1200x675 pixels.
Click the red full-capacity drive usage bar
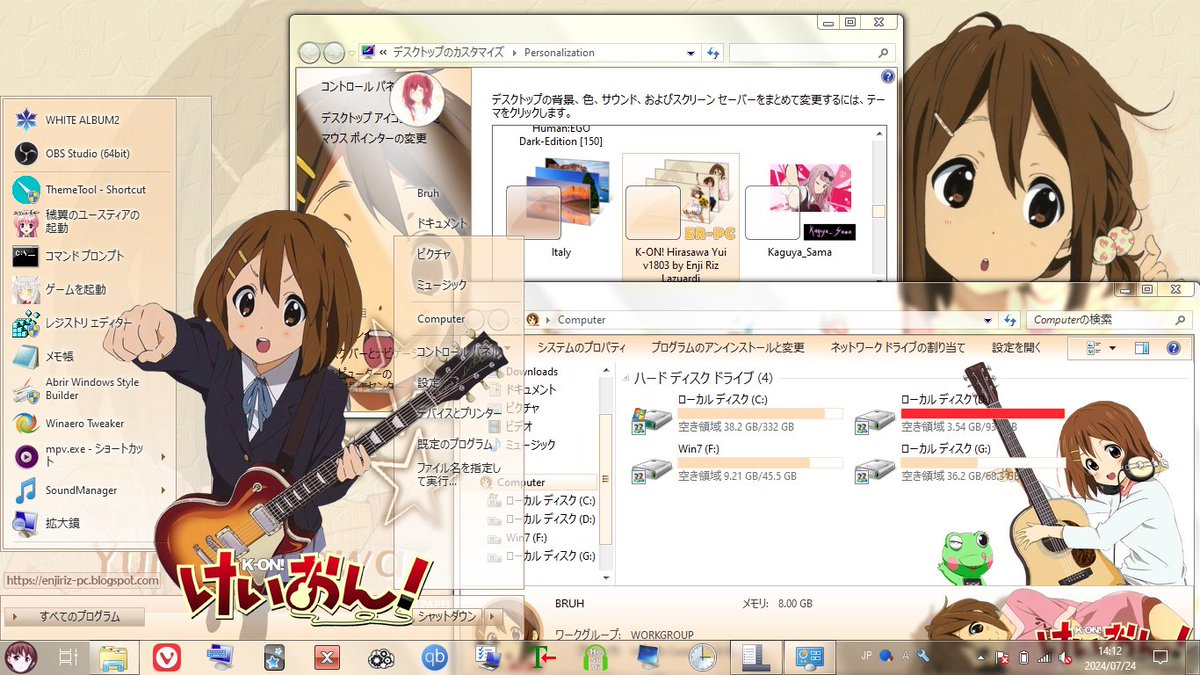click(x=982, y=412)
